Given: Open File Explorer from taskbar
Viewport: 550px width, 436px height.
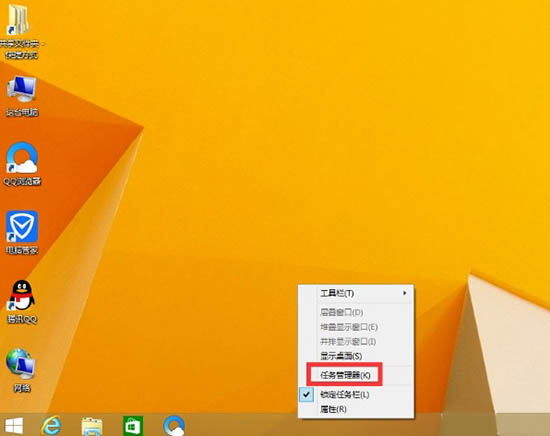Looking at the screenshot, I should click(x=92, y=426).
